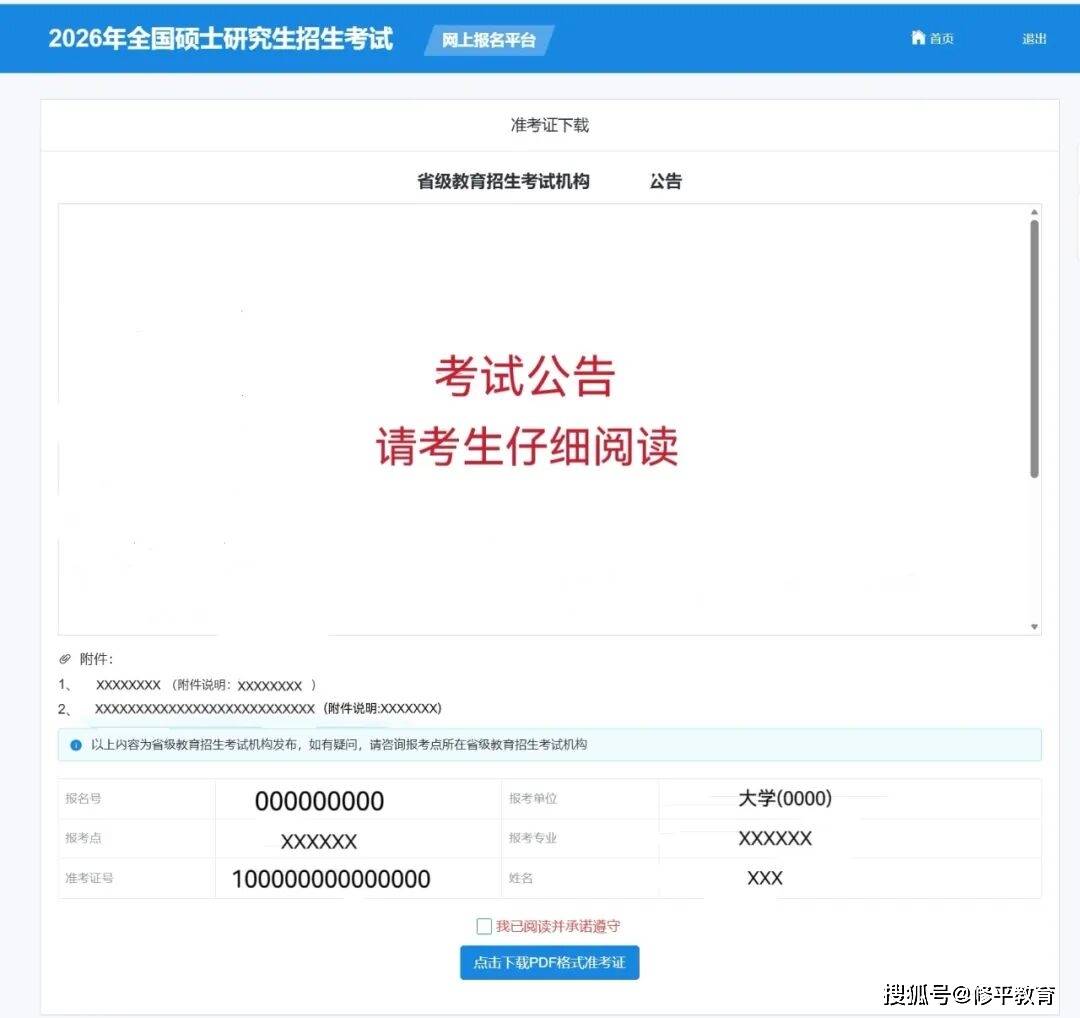Click the 报考专业 value XXXXXX

[x=775, y=838]
